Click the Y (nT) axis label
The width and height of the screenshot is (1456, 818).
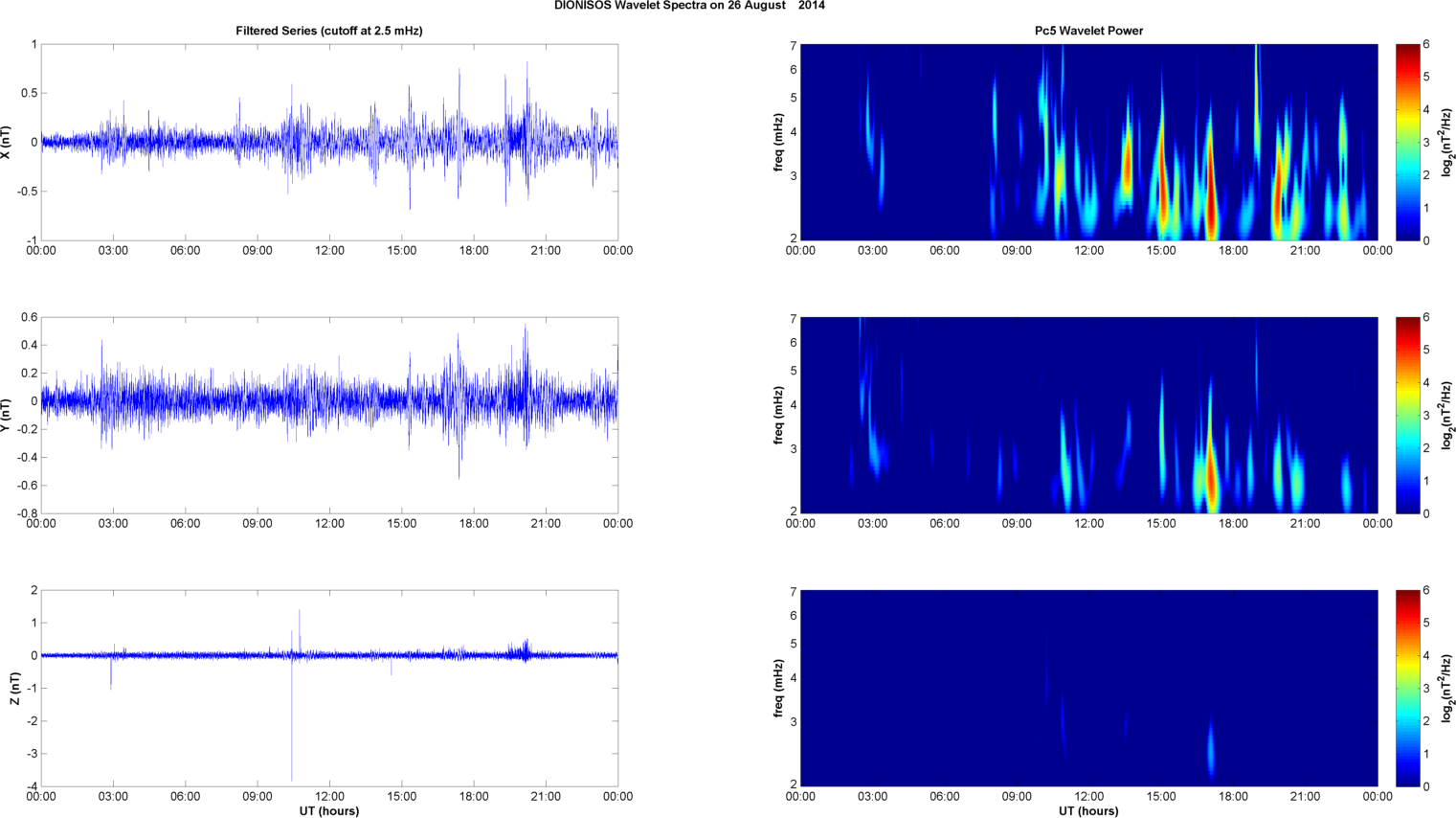(x=7, y=415)
